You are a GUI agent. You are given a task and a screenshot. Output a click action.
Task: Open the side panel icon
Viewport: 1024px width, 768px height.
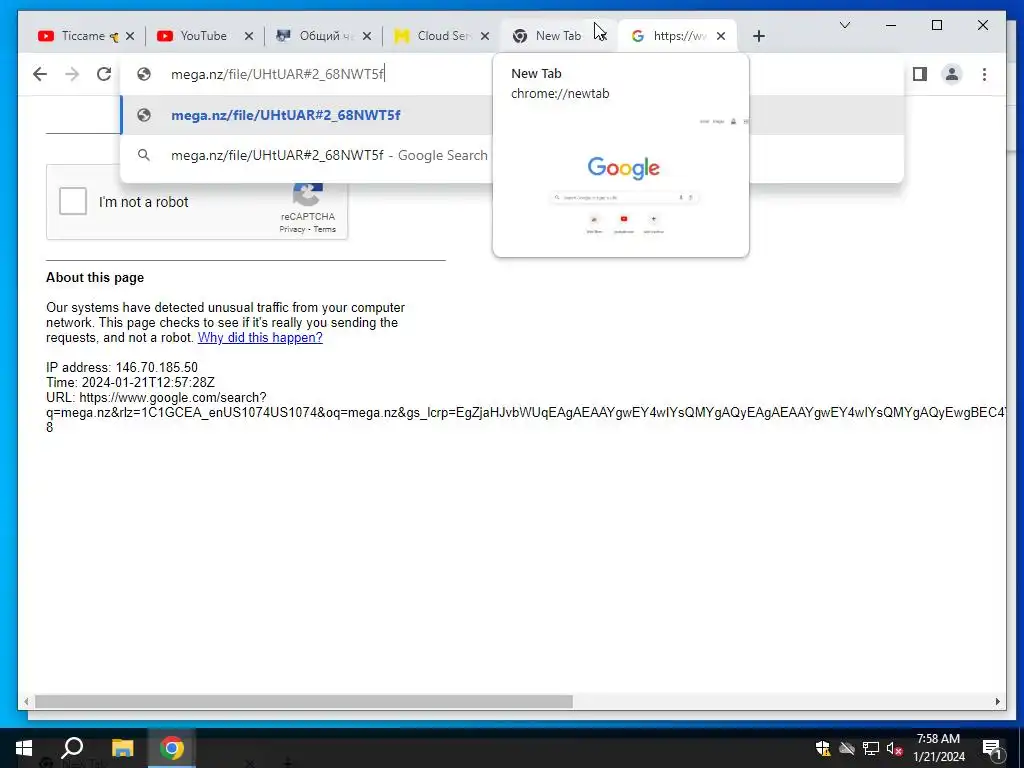tap(920, 74)
